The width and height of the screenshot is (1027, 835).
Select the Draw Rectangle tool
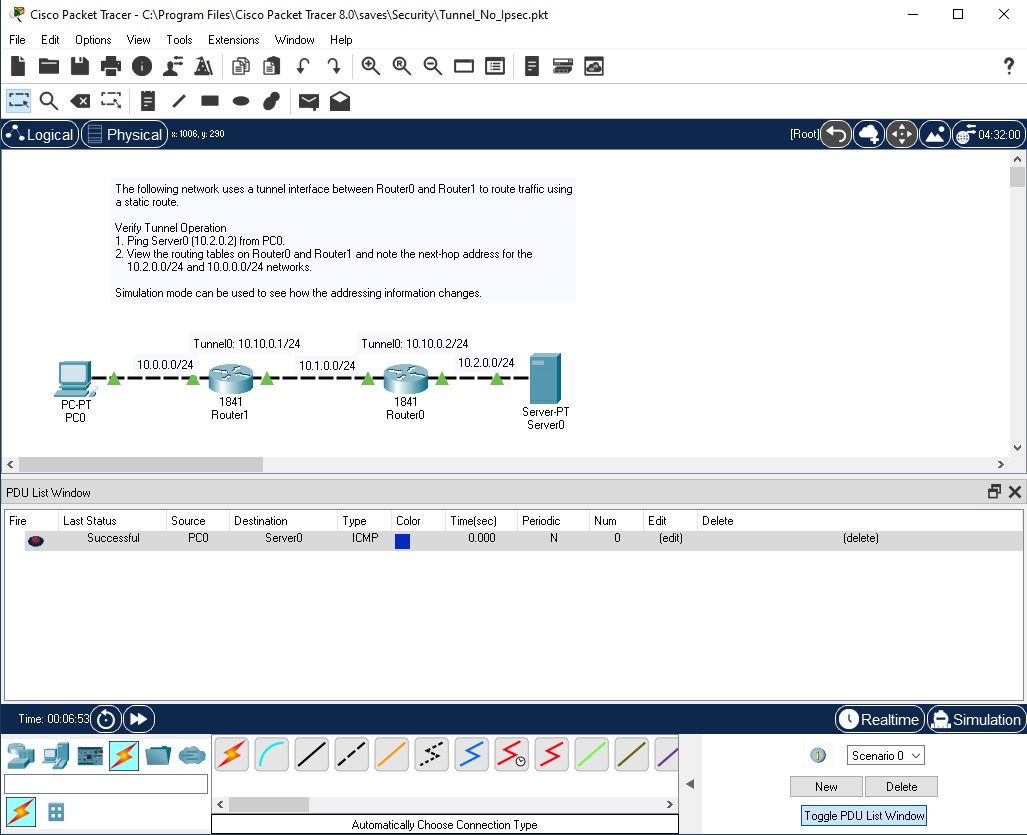tap(210, 101)
